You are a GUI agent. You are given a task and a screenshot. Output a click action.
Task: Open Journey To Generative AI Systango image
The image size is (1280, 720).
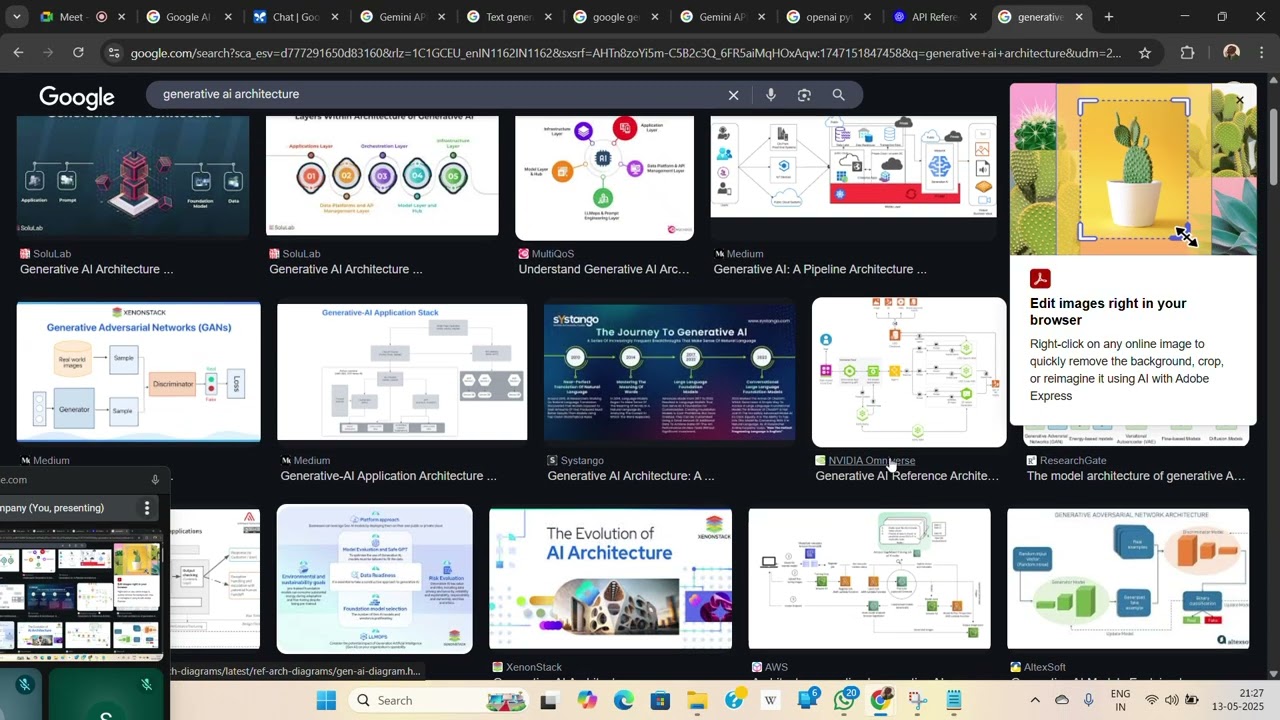click(x=670, y=372)
